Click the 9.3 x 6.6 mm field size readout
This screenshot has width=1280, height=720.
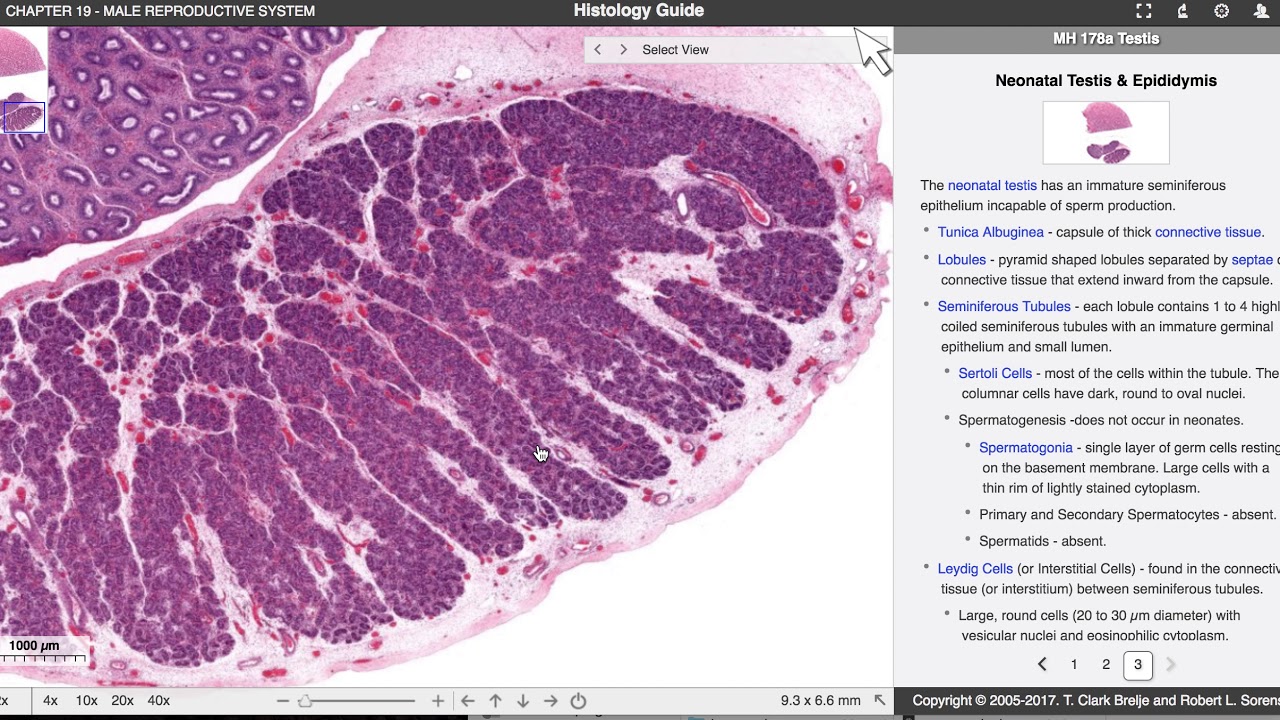click(820, 701)
